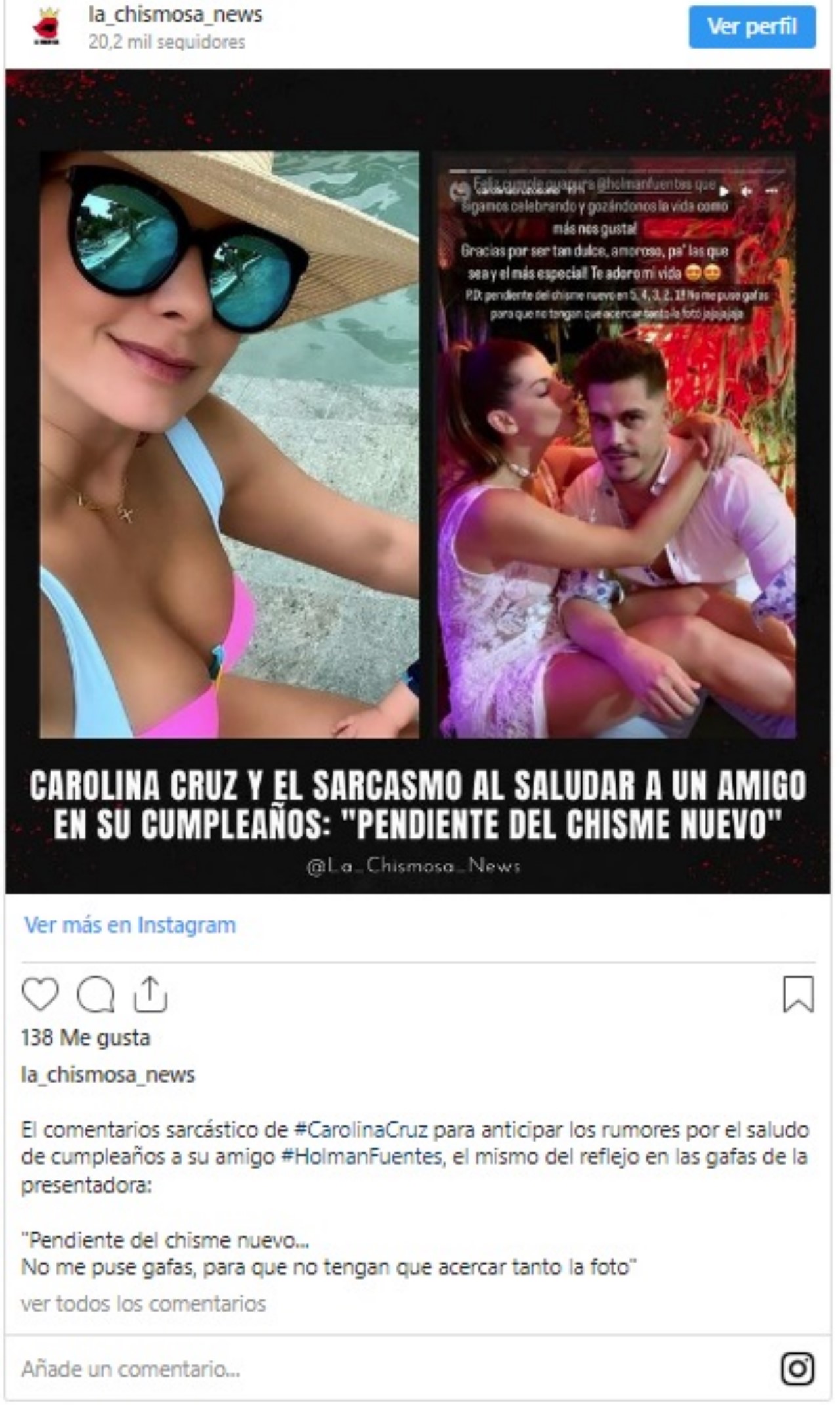Click the sunglasses selfie photo

229,444
